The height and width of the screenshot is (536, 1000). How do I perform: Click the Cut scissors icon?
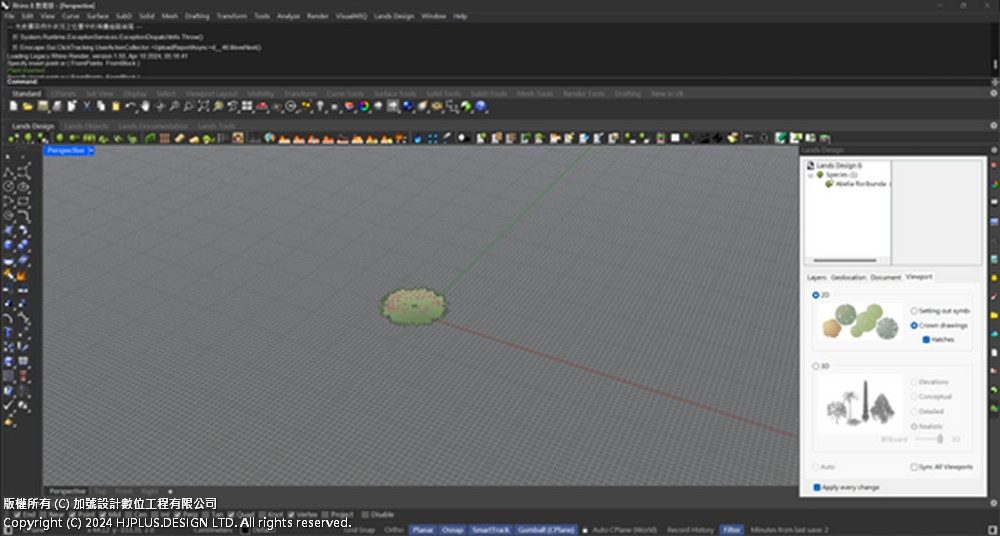pos(87,107)
